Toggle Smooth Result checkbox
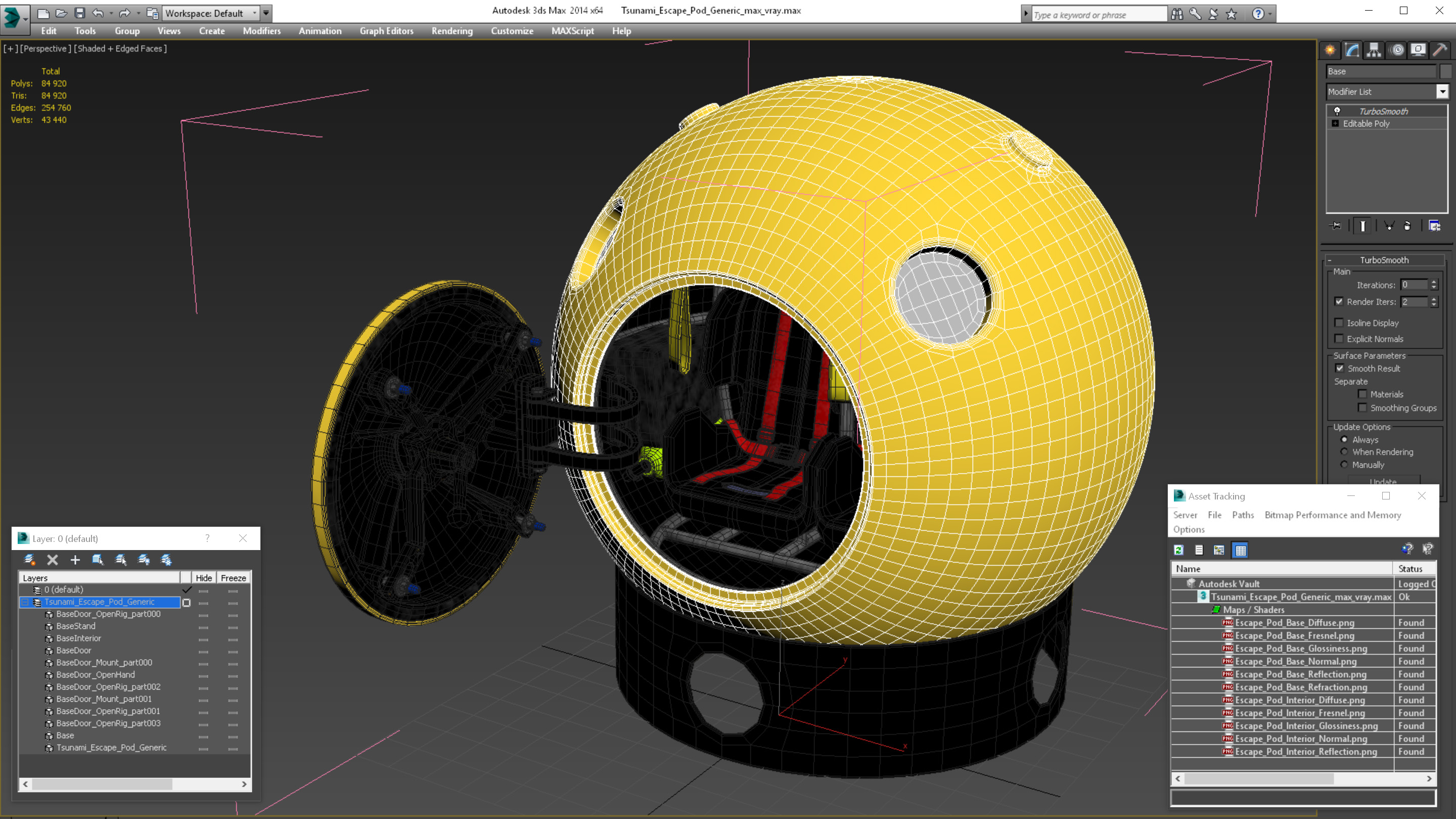This screenshot has width=1456, height=819. (1340, 368)
